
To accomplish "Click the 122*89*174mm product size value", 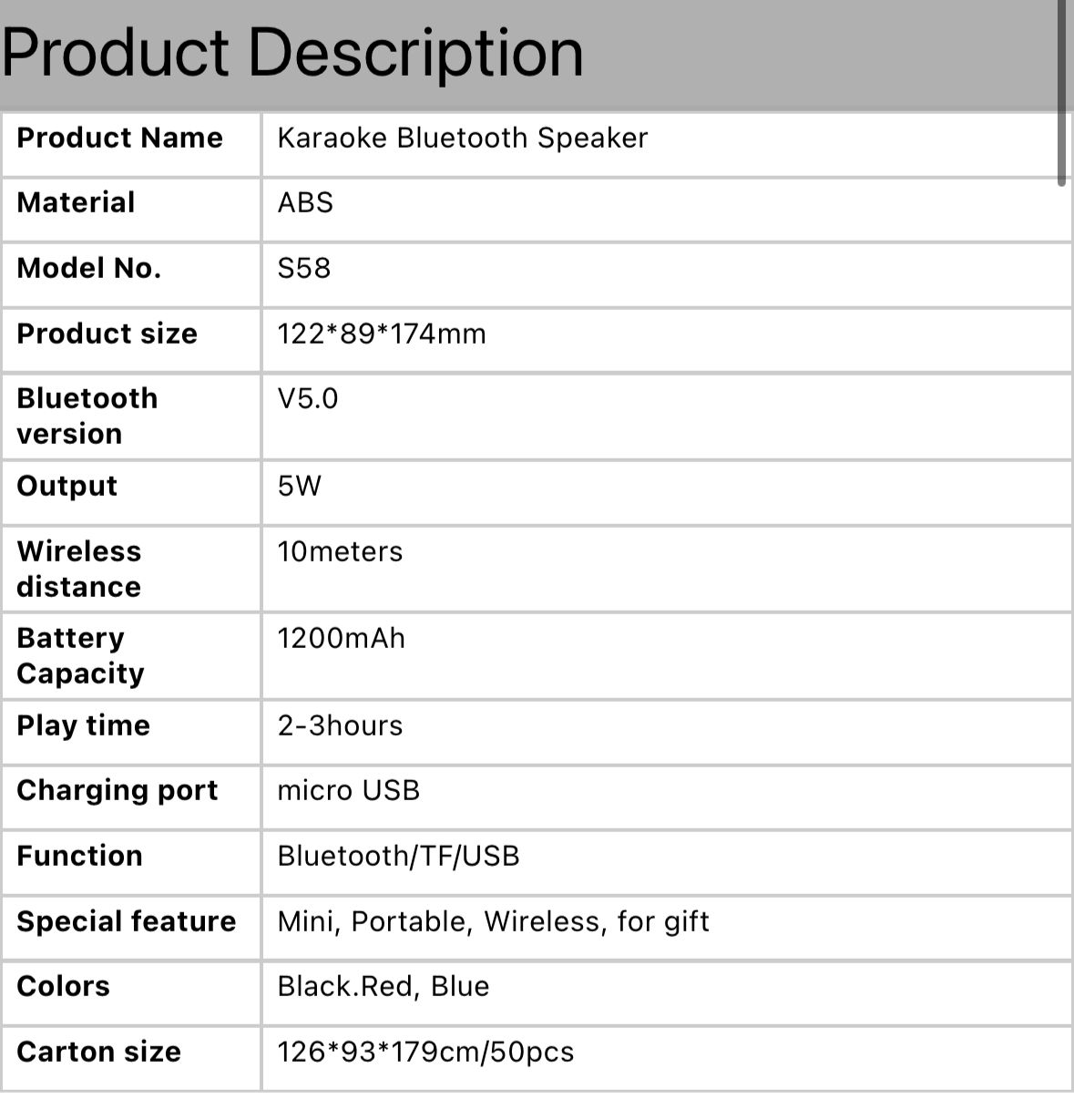I will point(382,334).
